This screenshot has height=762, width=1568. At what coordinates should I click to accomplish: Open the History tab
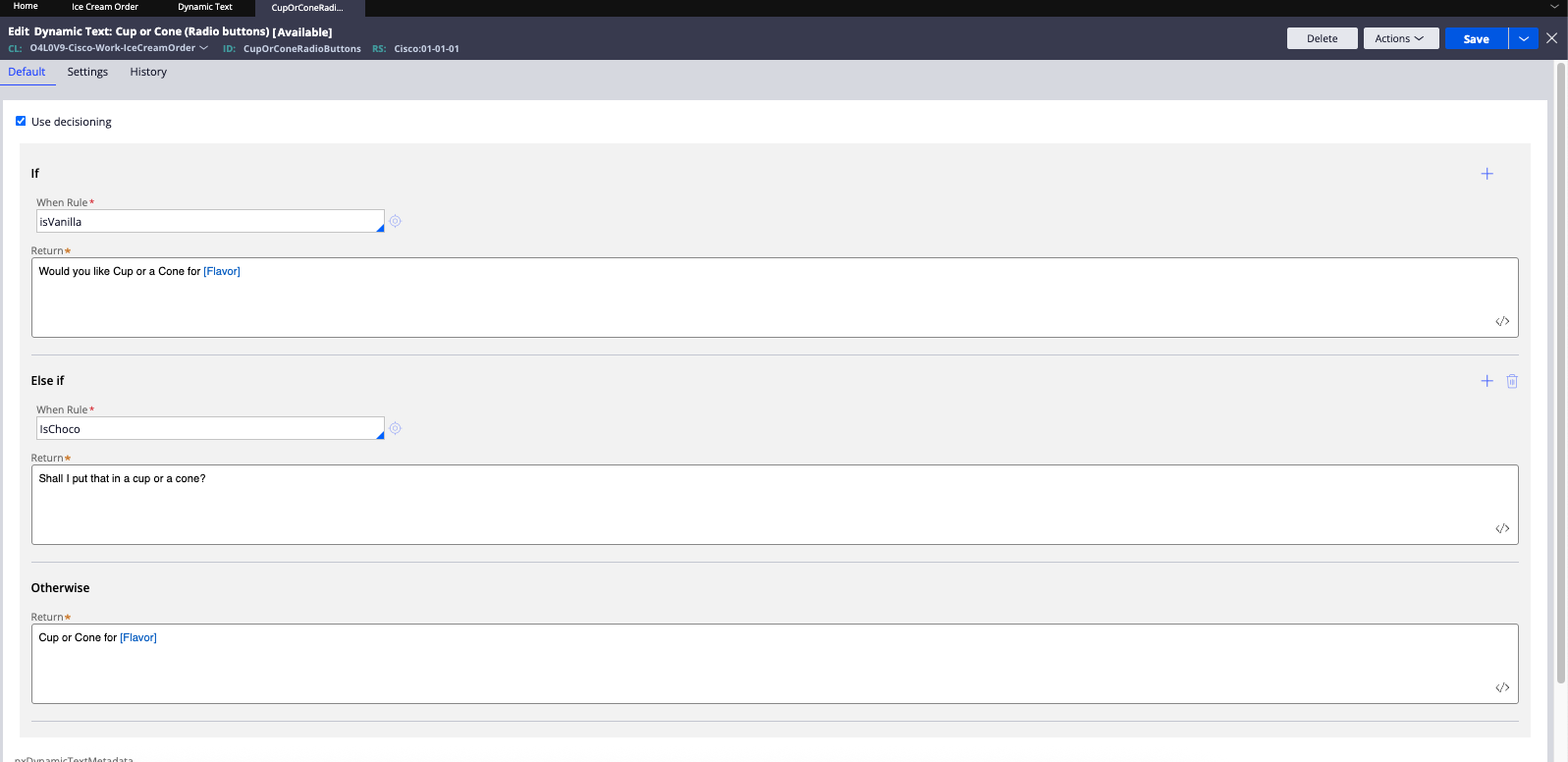(x=148, y=72)
